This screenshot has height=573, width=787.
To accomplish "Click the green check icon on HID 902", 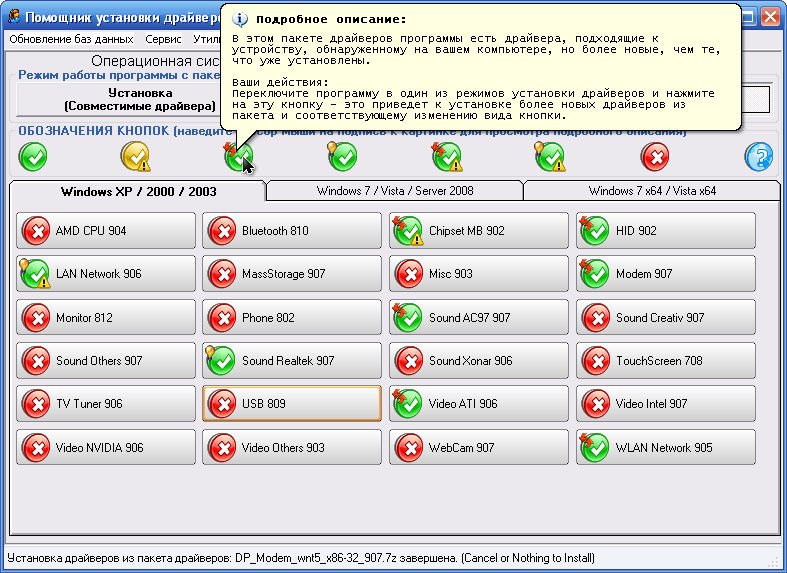I will (x=595, y=231).
